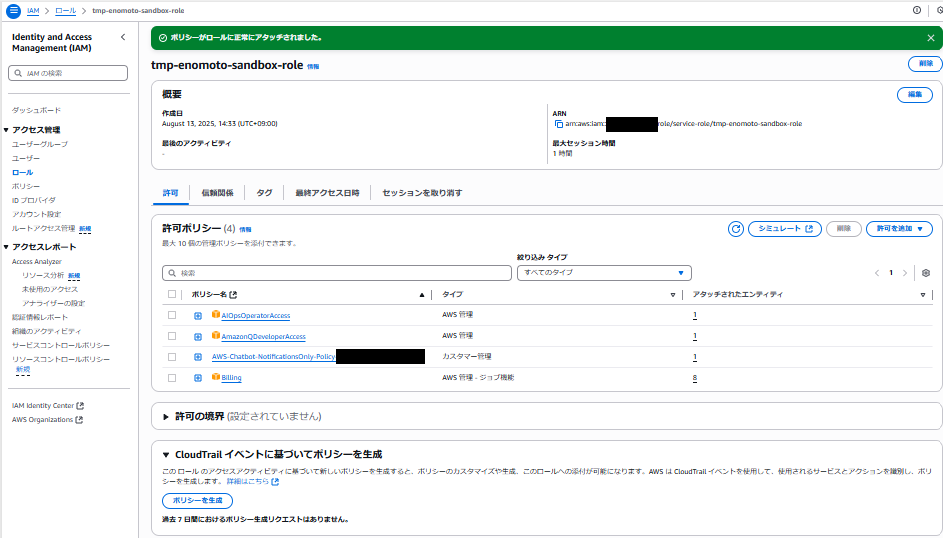Viewport: 943px width, 538px height.
Task: Open AWS Organizations external link
Action: point(47,420)
